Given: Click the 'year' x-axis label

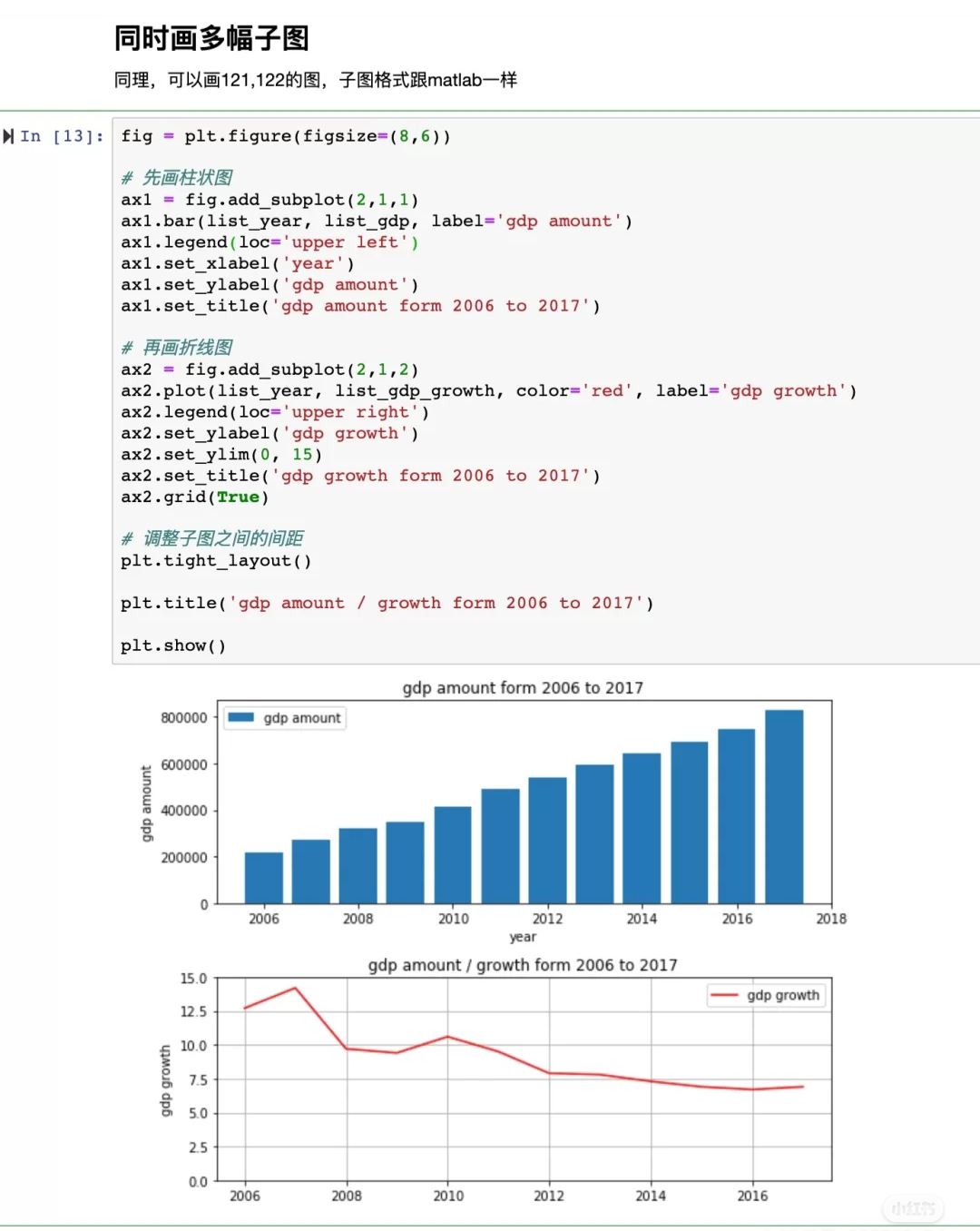Looking at the screenshot, I should (x=523, y=937).
